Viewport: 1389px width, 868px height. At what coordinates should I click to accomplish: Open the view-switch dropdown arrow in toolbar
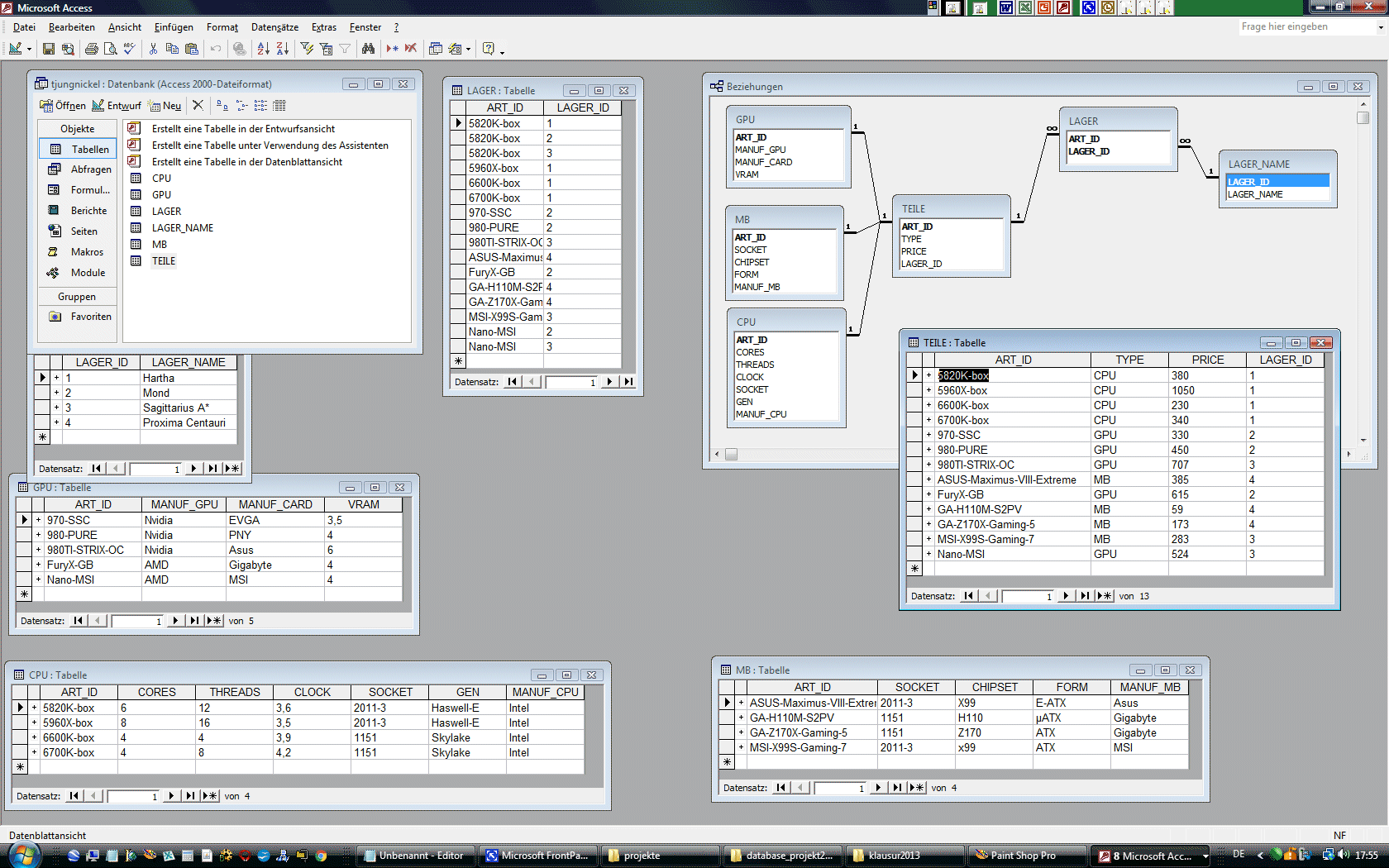[29, 50]
